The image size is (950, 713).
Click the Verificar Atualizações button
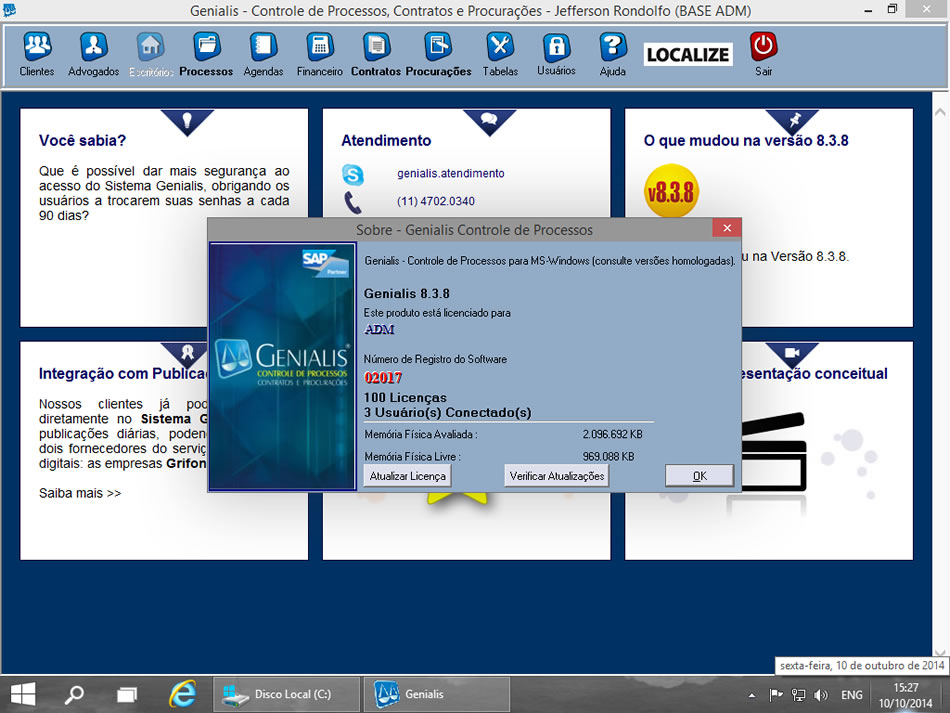(557, 476)
